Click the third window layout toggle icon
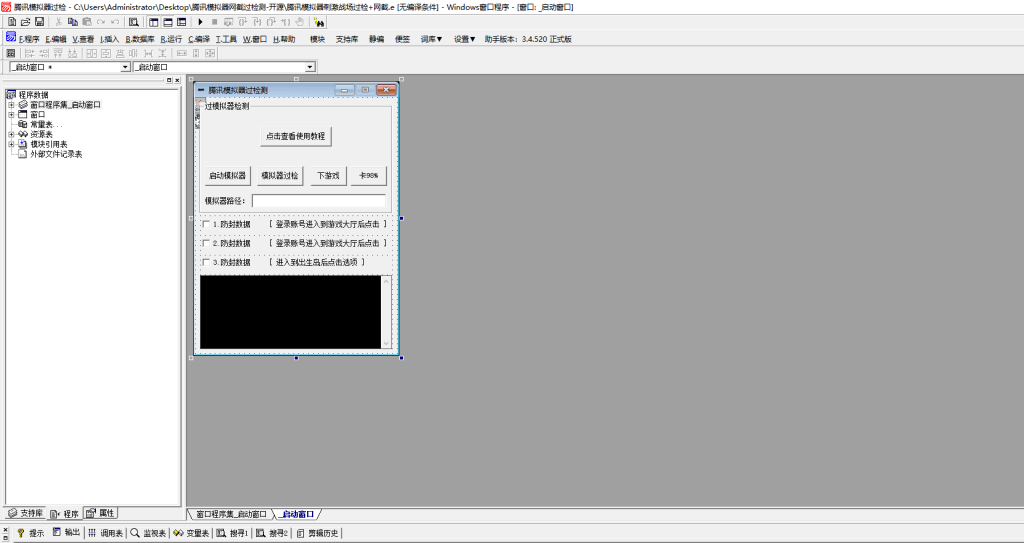This screenshot has width=1024, height=543. click(x=182, y=22)
